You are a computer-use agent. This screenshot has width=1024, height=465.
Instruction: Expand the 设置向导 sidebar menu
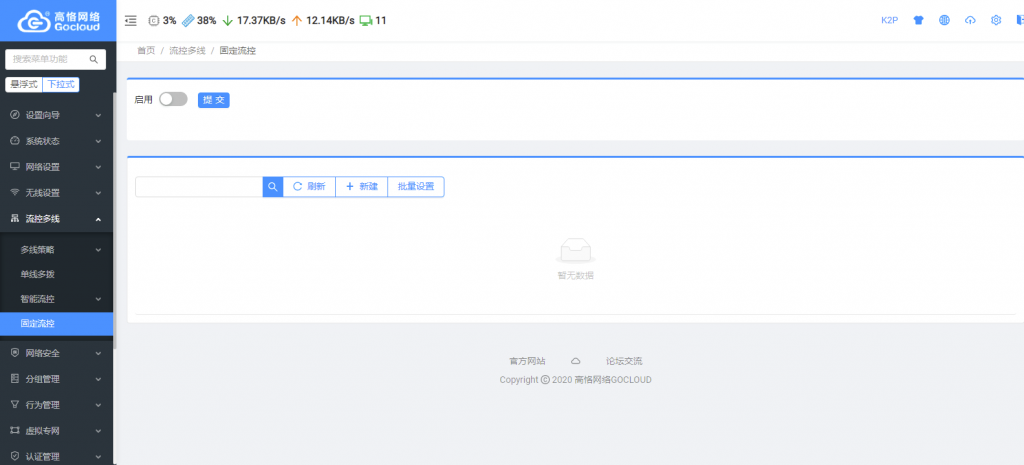pyautogui.click(x=57, y=115)
